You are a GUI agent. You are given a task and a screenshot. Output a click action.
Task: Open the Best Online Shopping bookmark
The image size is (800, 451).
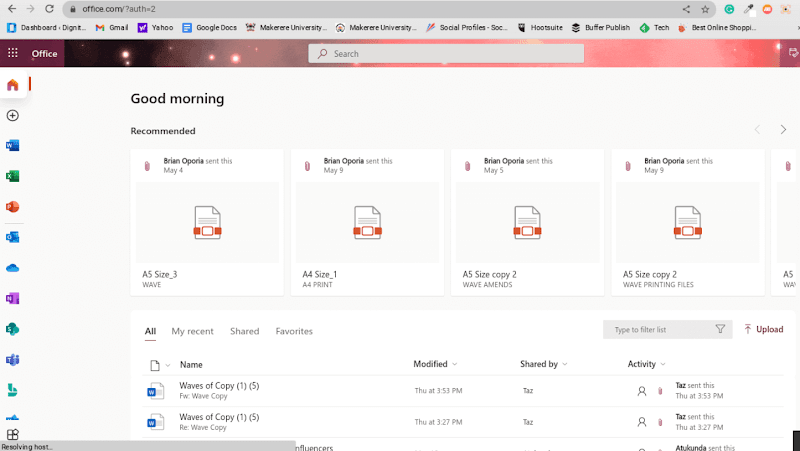click(717, 28)
